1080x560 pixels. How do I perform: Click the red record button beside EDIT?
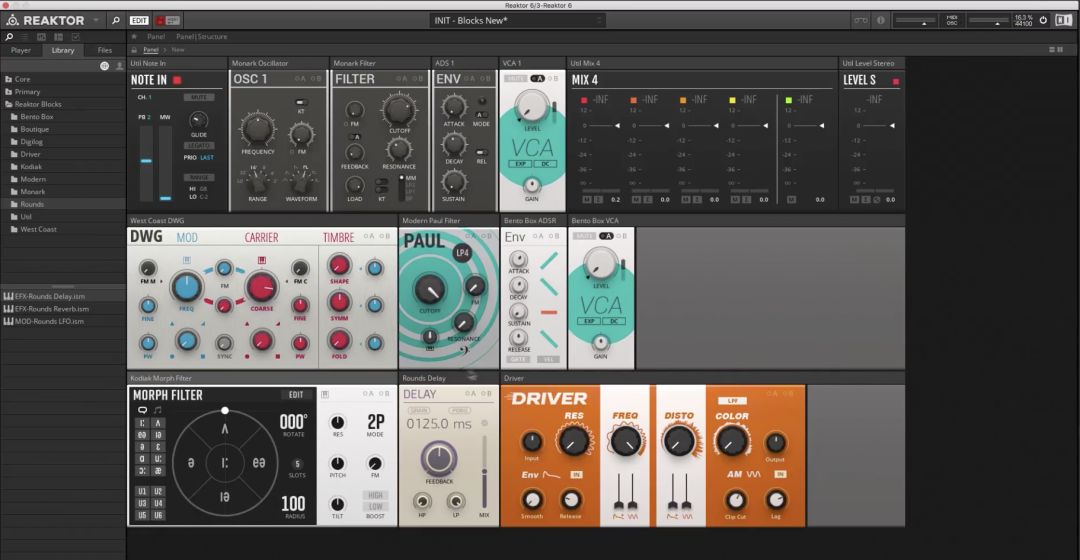160,20
